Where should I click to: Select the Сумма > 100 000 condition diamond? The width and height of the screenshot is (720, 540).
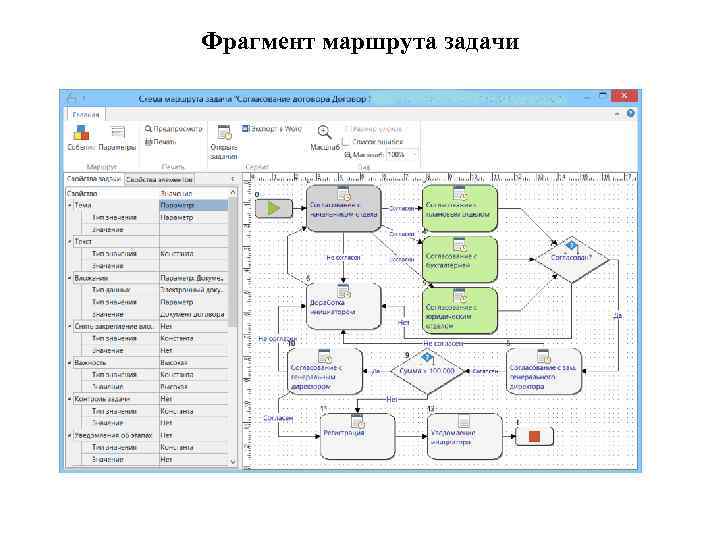427,371
